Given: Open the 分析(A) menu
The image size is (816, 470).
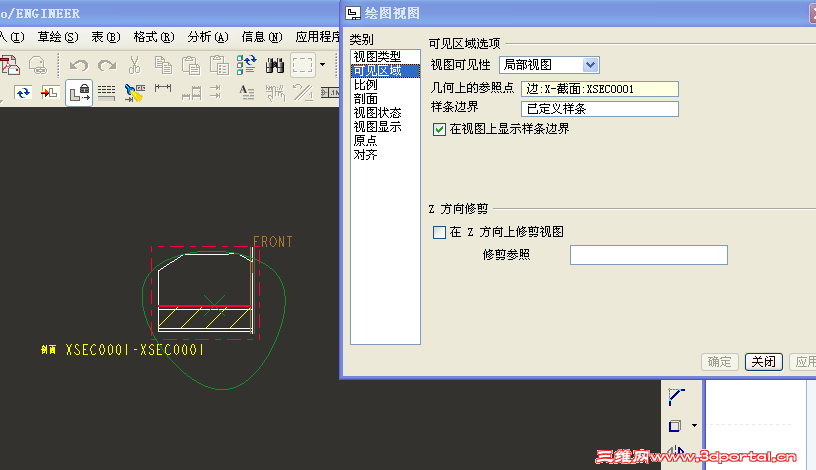Looking at the screenshot, I should click(x=208, y=37).
